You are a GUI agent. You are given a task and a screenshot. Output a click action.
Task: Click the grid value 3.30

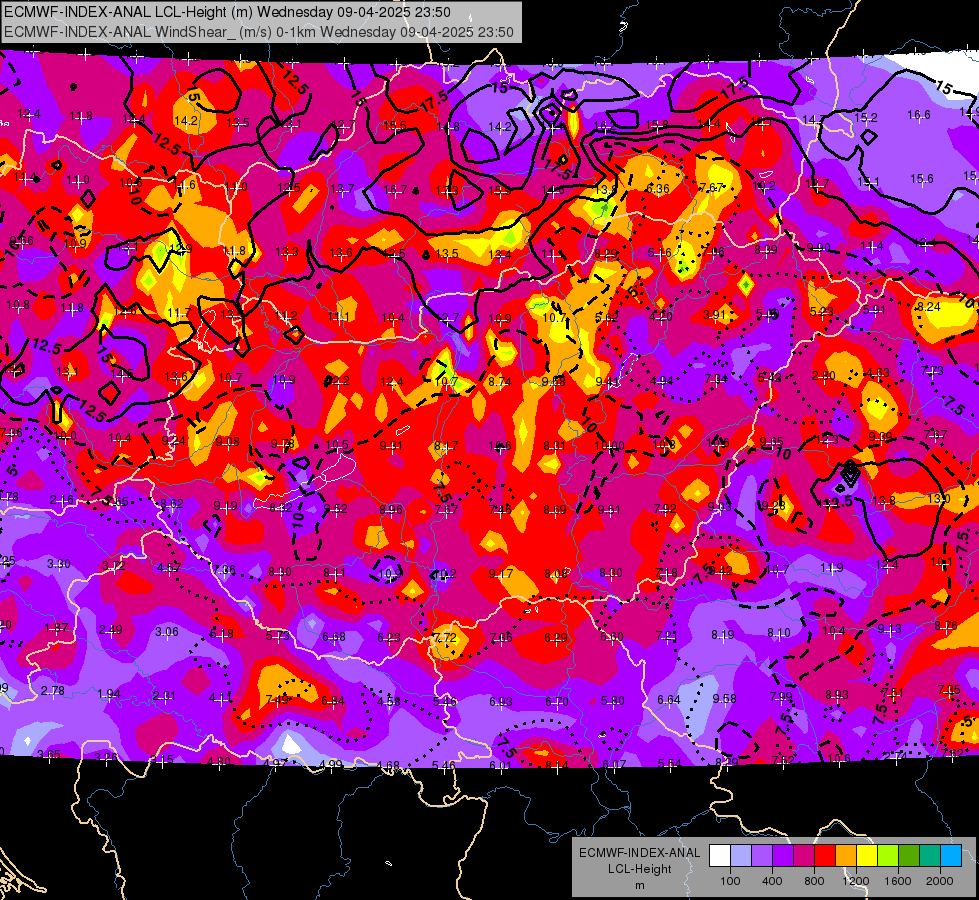coord(59,564)
